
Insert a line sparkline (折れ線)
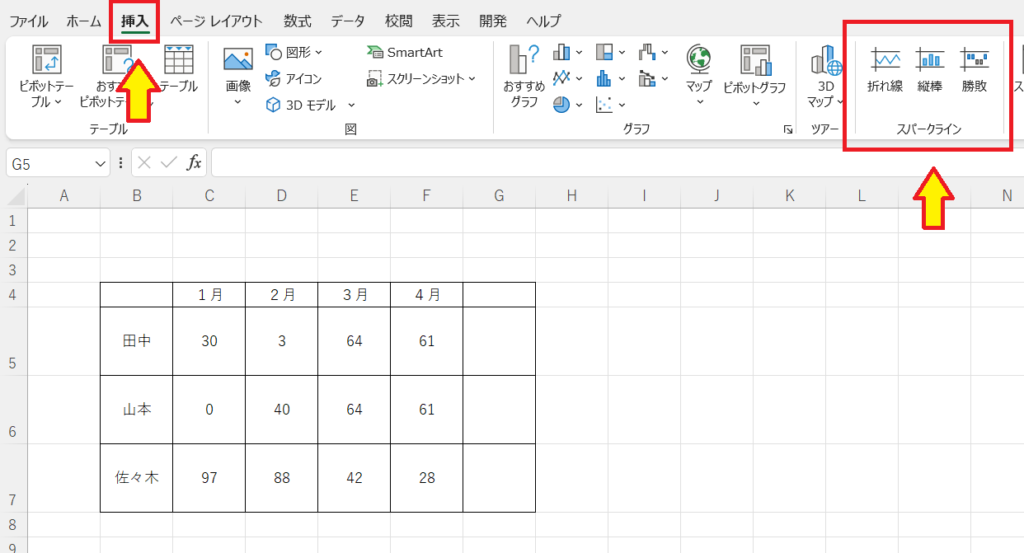coord(884,70)
